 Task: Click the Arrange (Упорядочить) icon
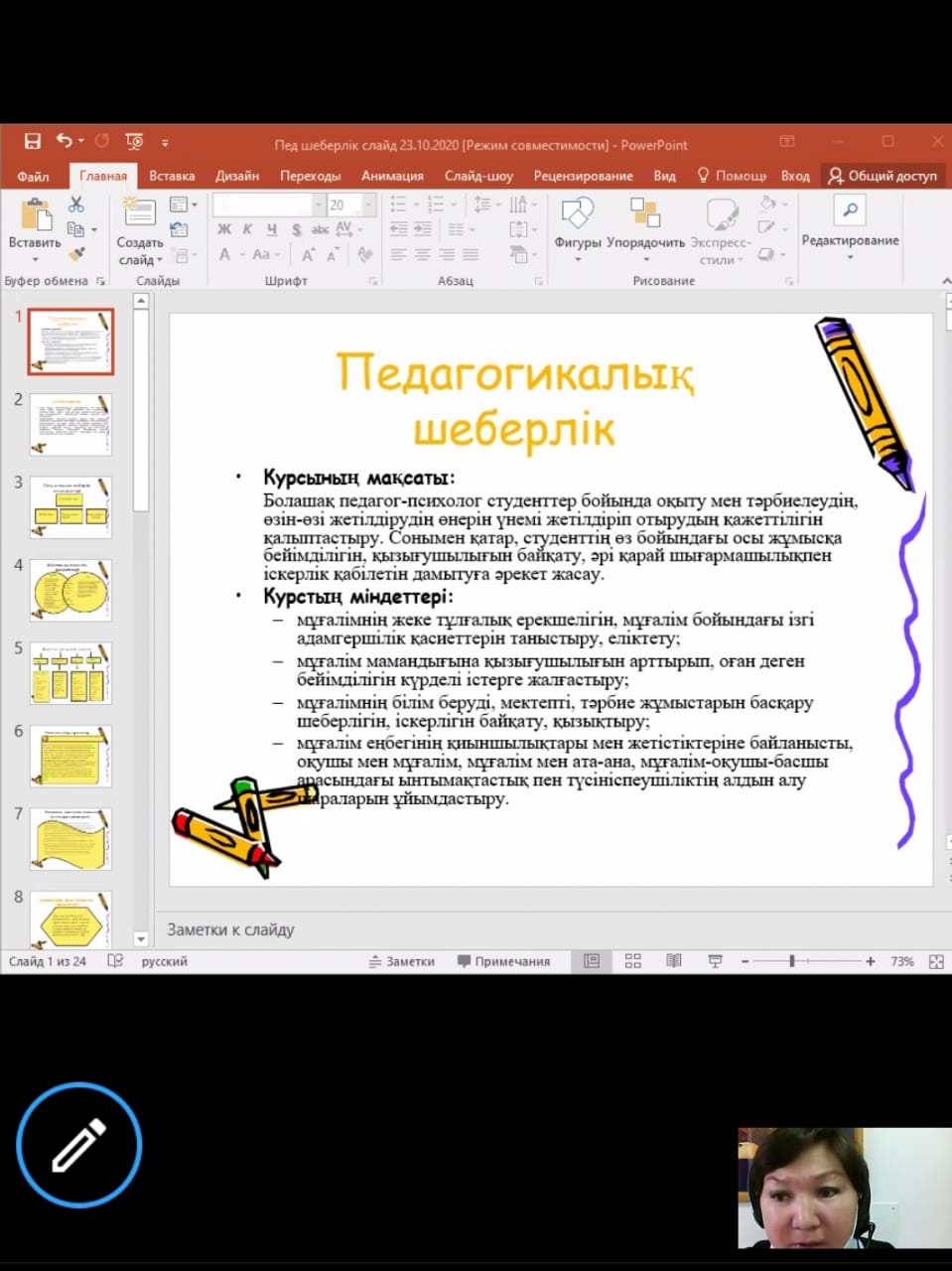645,220
